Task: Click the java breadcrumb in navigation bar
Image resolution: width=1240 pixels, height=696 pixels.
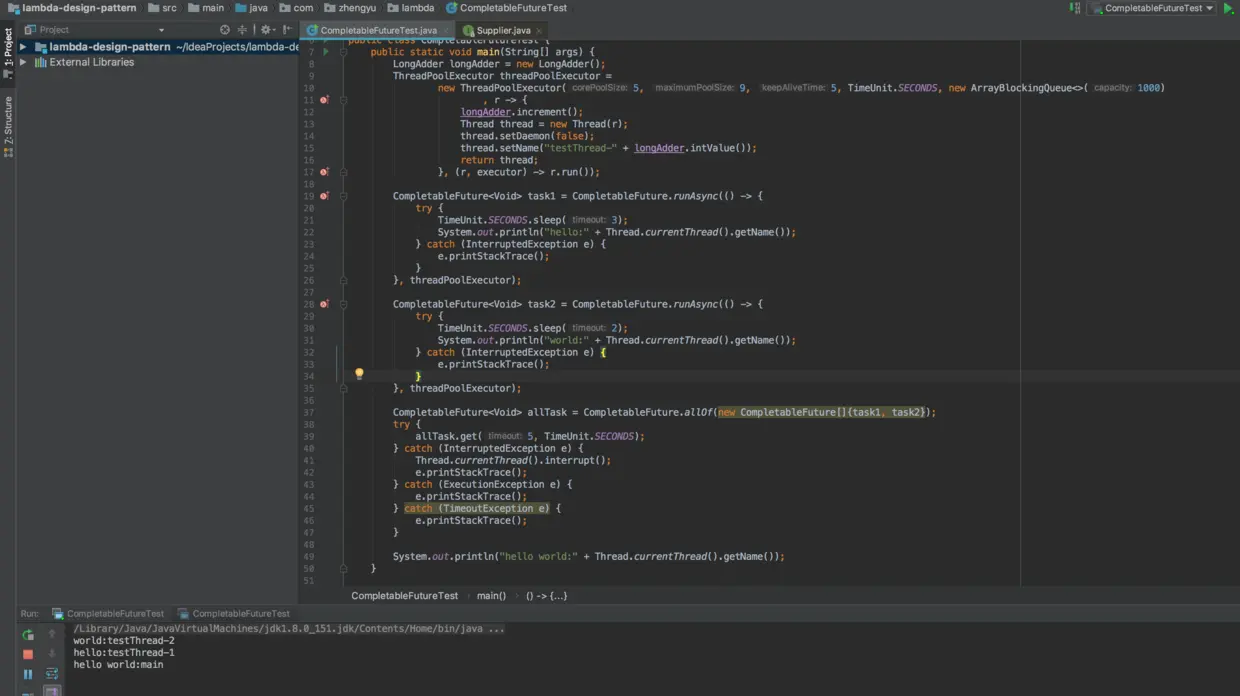Action: pos(252,8)
